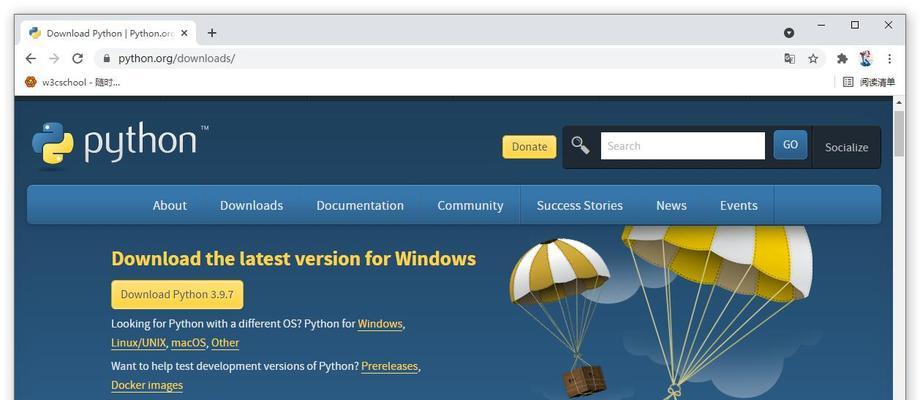Image resolution: width=920 pixels, height=400 pixels.
Task: Open the Events menu
Action: click(x=739, y=205)
